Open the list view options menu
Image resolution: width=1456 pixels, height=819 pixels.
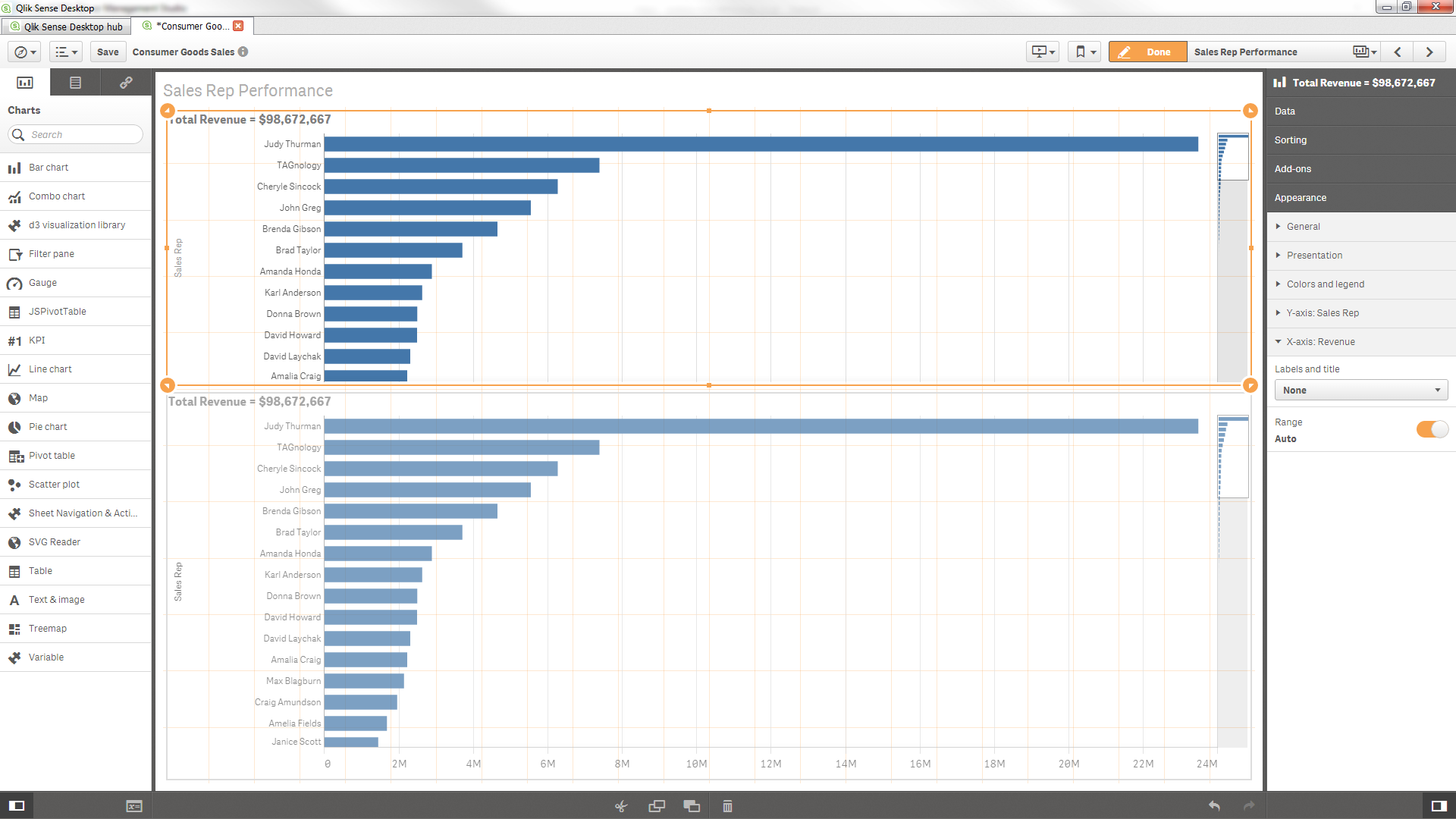click(x=67, y=52)
